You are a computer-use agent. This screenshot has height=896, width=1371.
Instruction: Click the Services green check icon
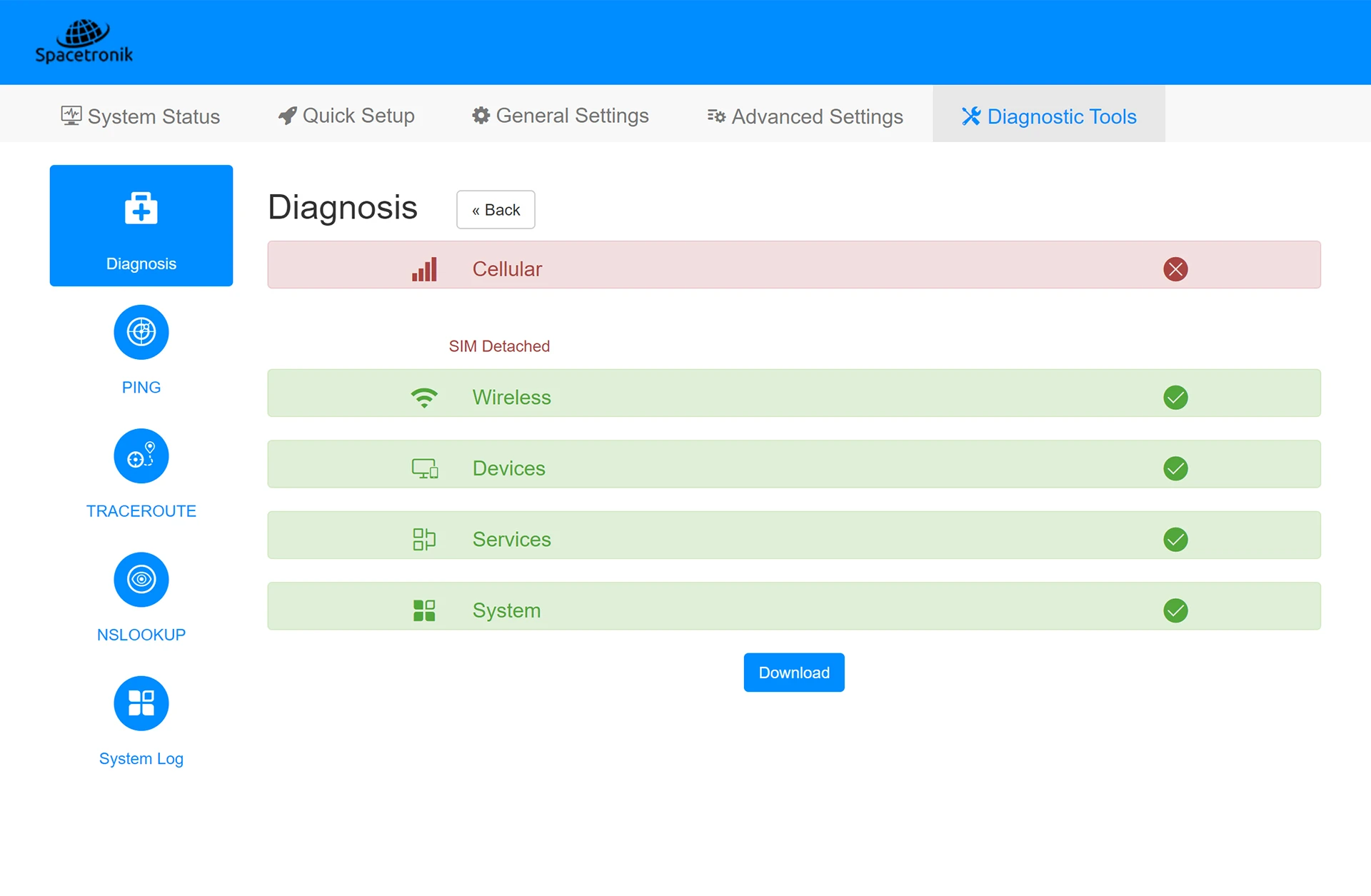1175,539
